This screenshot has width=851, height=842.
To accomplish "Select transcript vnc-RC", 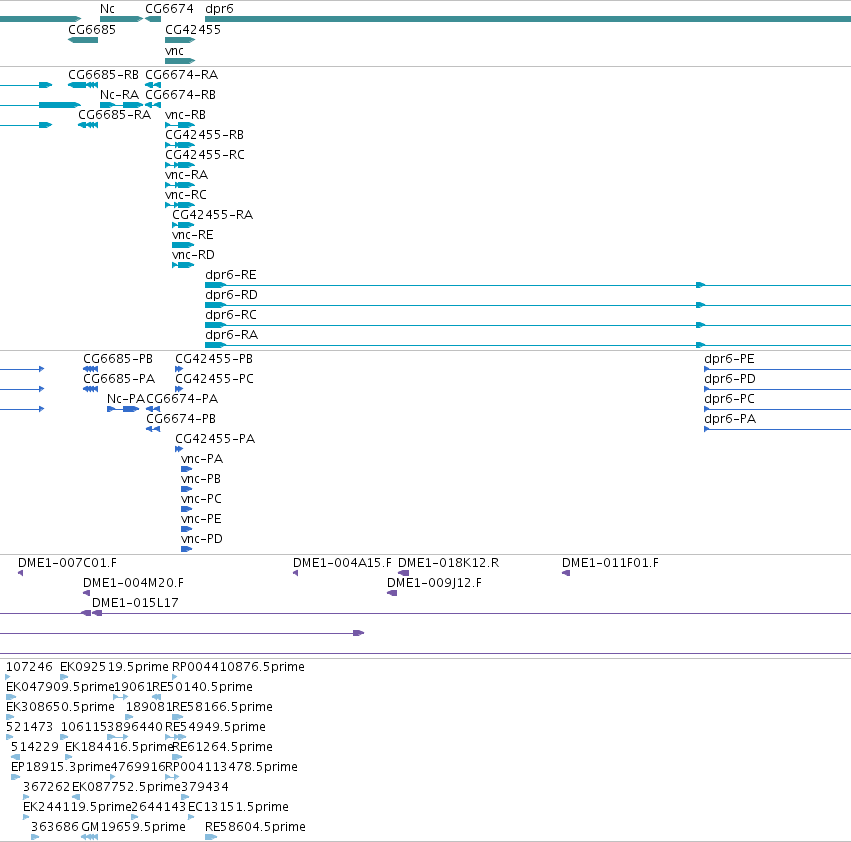I will (x=186, y=194).
